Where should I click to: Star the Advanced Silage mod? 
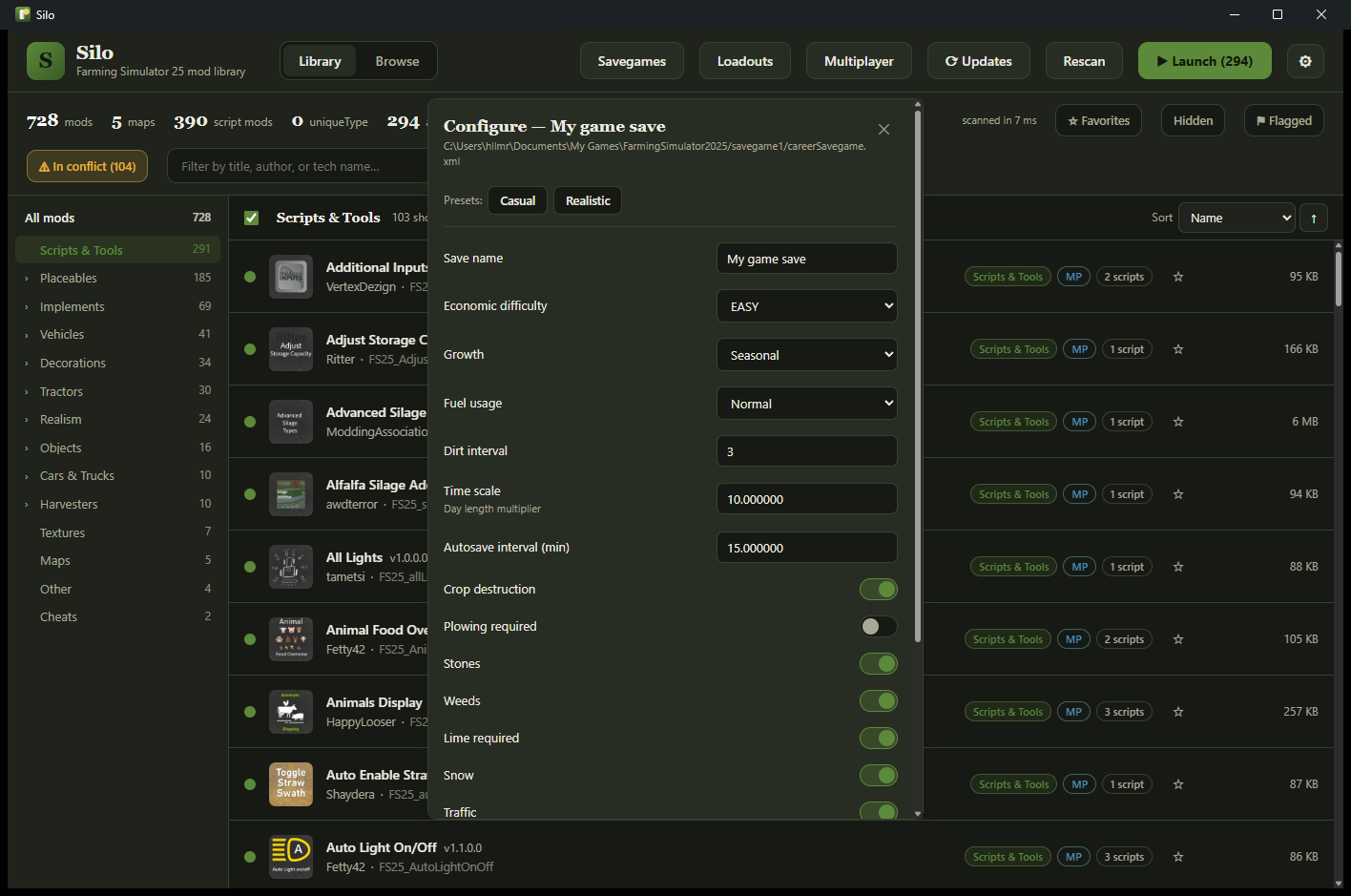pos(1178,422)
